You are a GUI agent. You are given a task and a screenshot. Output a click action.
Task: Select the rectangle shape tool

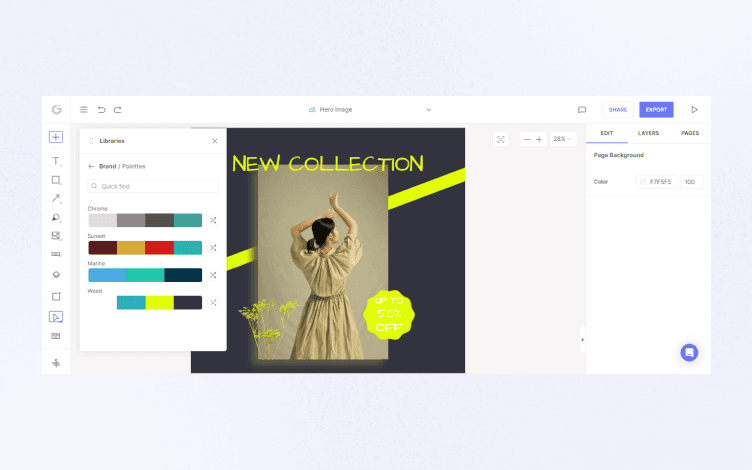[56, 180]
